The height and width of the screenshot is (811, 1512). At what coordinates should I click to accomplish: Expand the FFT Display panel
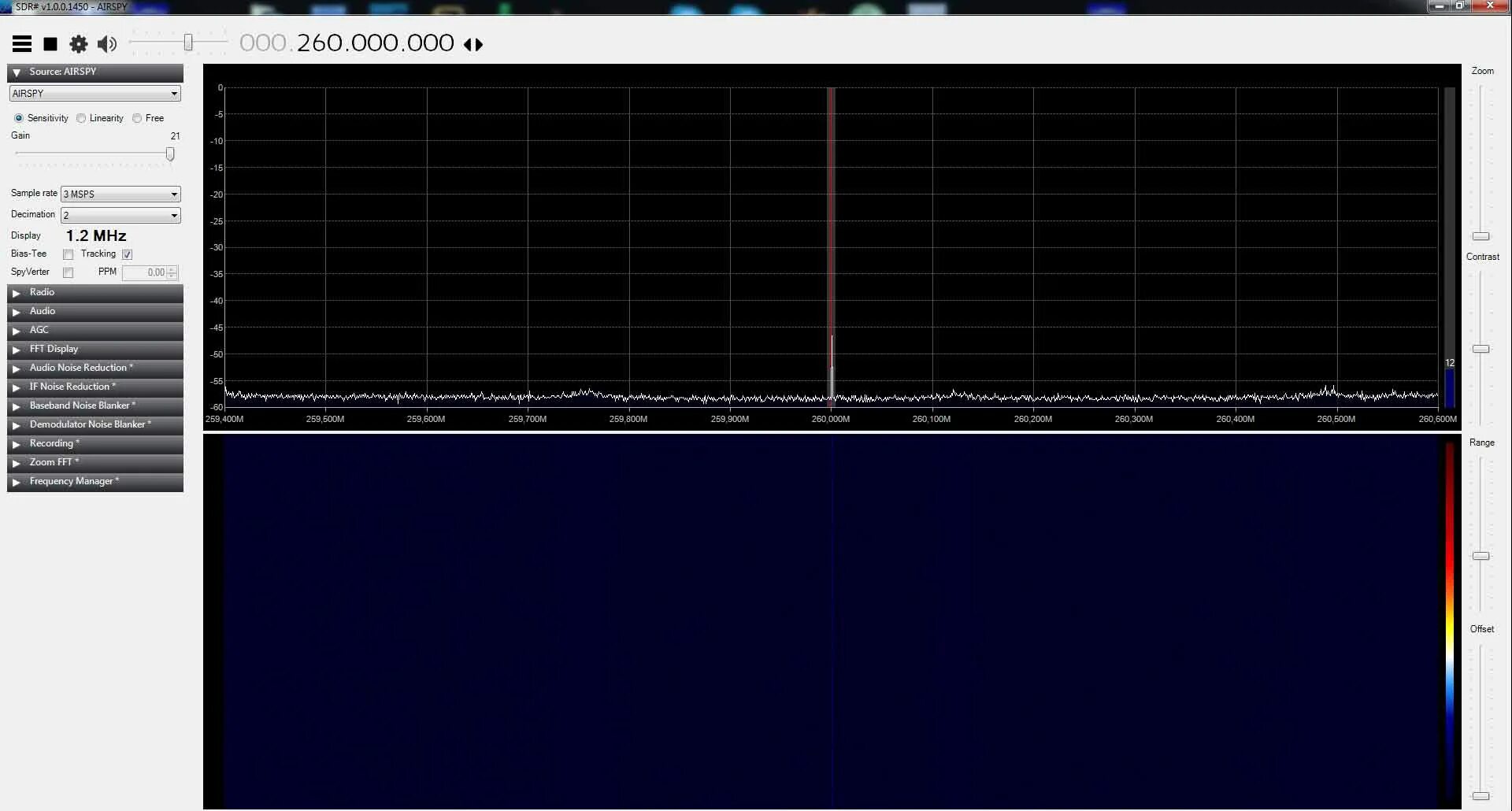tap(95, 350)
